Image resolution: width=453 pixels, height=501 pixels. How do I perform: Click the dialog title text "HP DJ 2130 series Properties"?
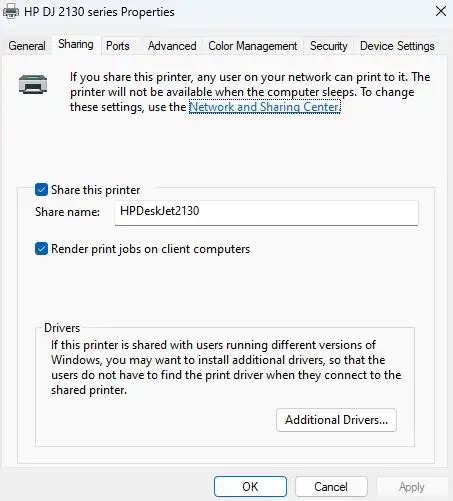99,12
